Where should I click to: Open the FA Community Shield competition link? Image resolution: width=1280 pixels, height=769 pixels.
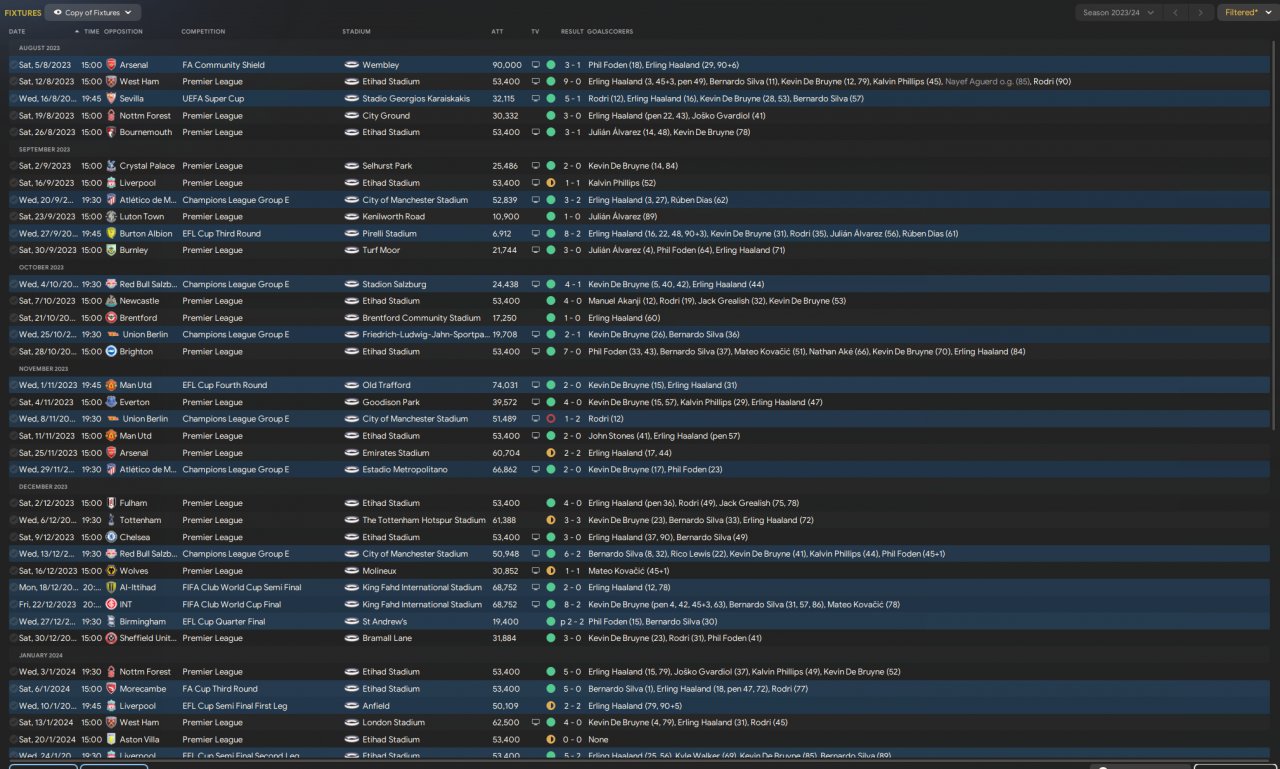pyautogui.click(x=224, y=65)
